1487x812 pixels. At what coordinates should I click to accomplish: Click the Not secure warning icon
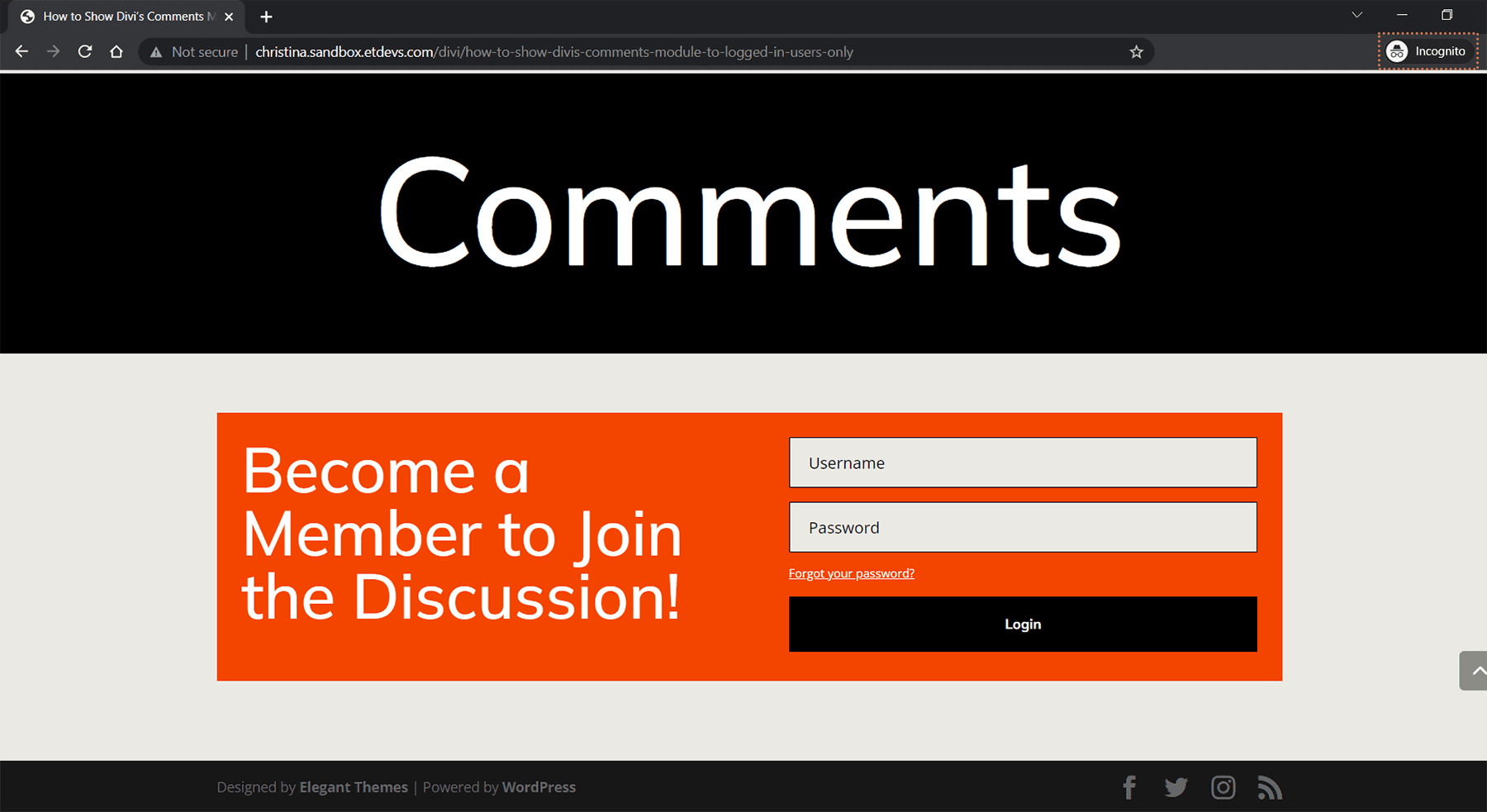tap(155, 51)
